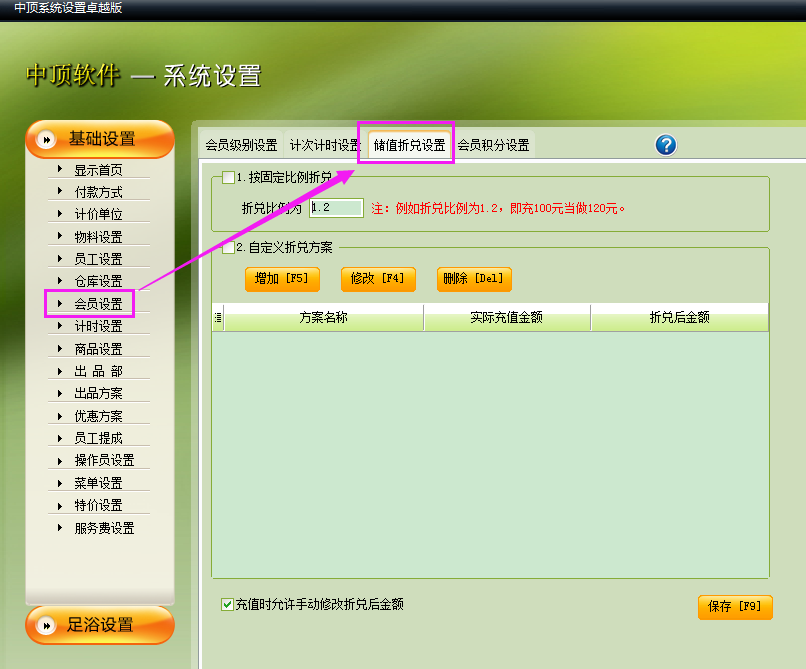Uncheck 充值时允许手动修改折兑后金额
806x669 pixels.
point(227,604)
